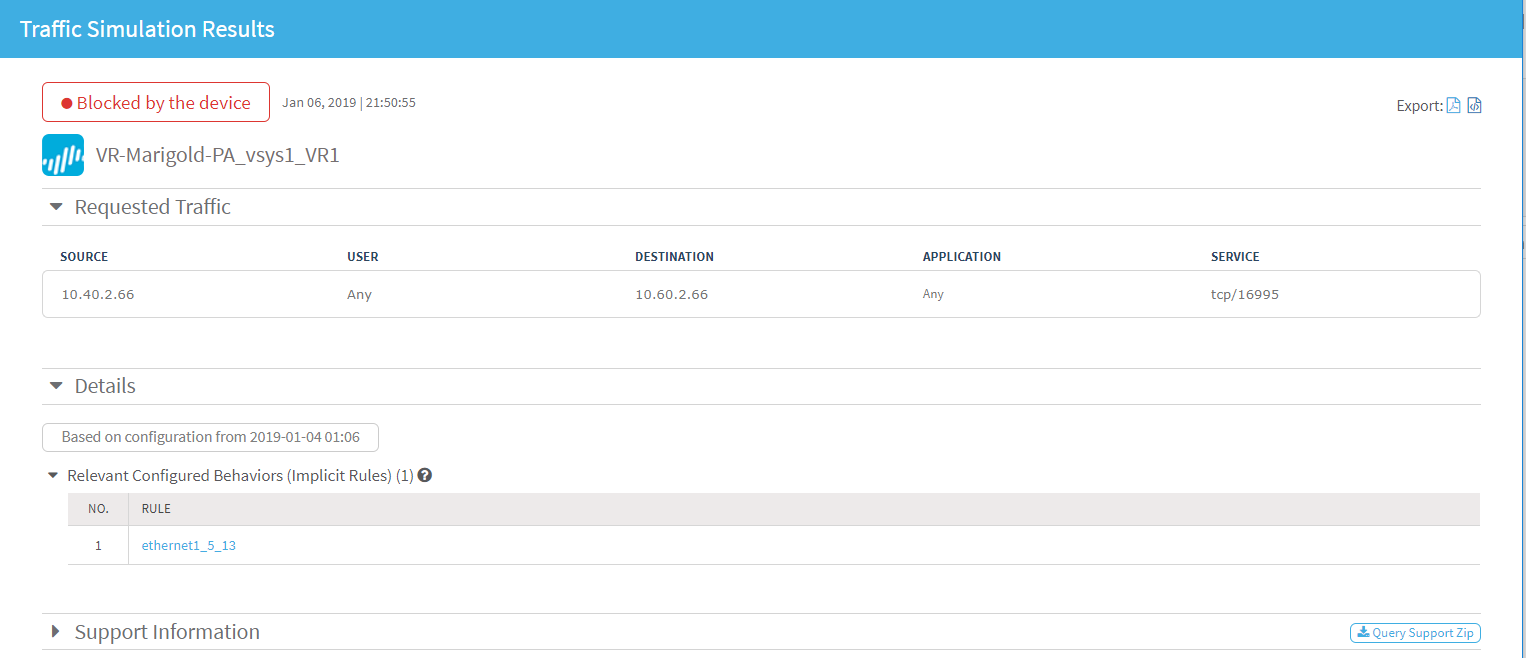1526x658 pixels.
Task: Click the NO. column header
Action: [x=98, y=509]
